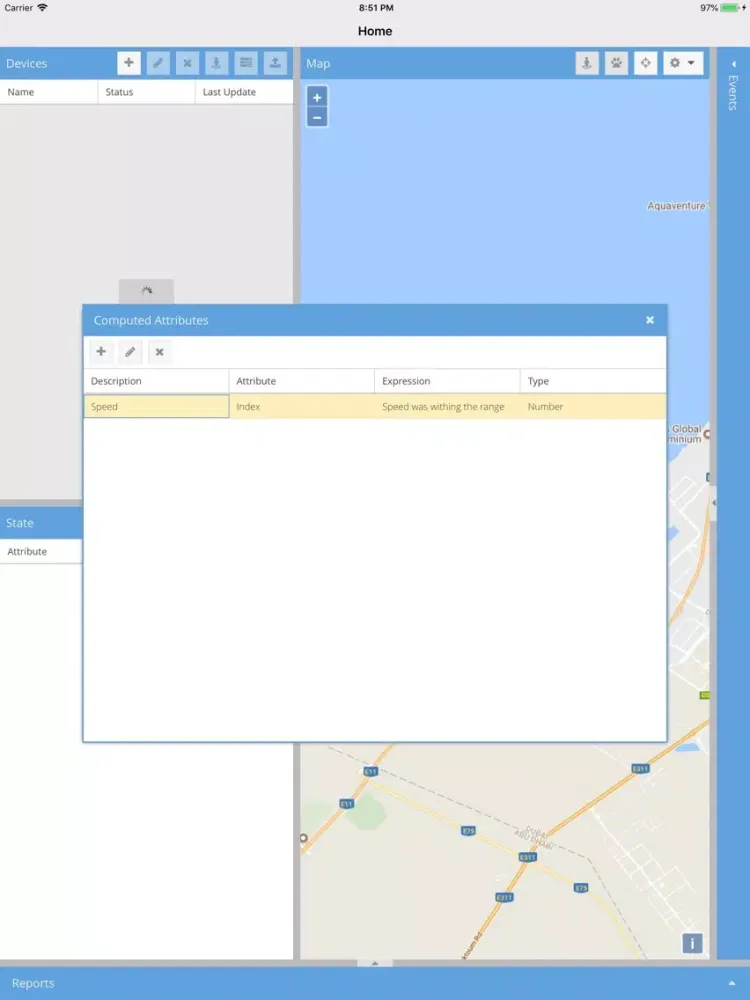Viewport: 750px width, 1000px height.
Task: Delete selected computed attribute
Action: click(159, 351)
